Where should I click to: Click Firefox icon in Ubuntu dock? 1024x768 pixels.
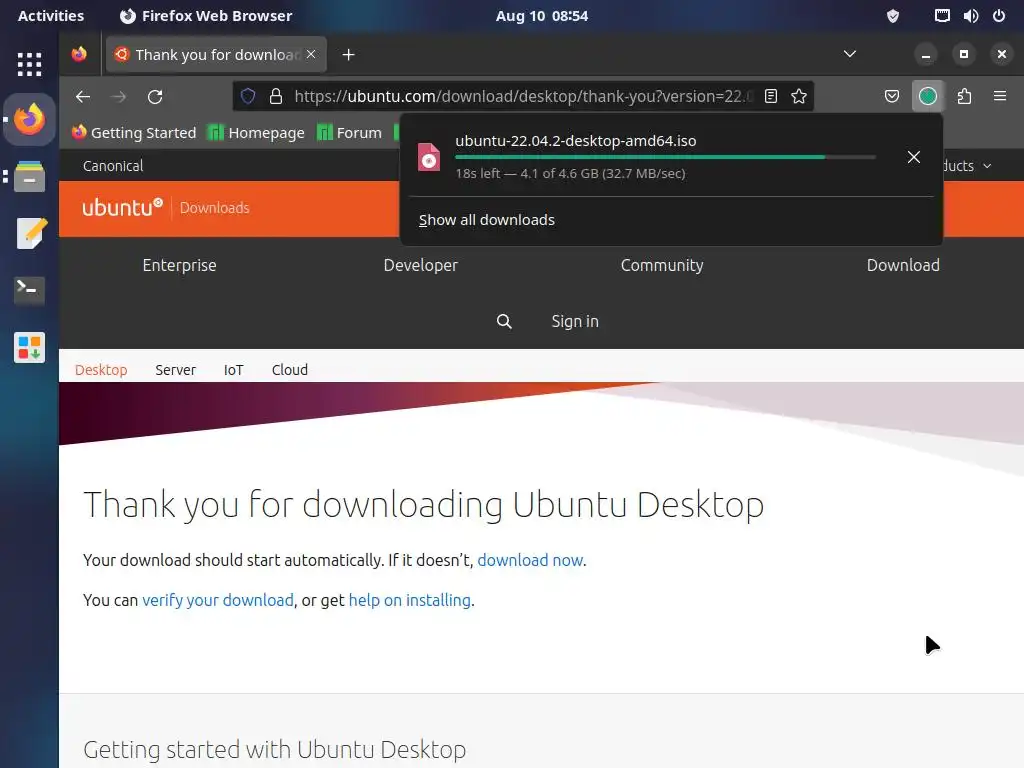click(x=29, y=120)
